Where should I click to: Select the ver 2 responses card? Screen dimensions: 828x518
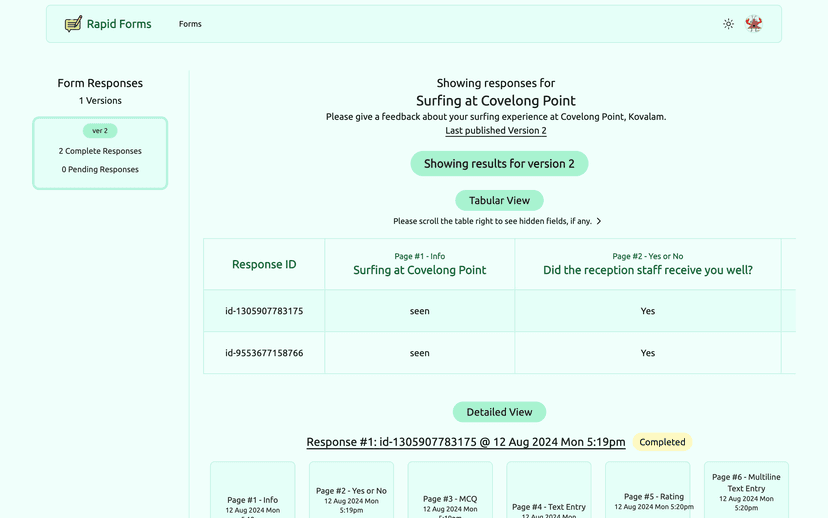100,153
